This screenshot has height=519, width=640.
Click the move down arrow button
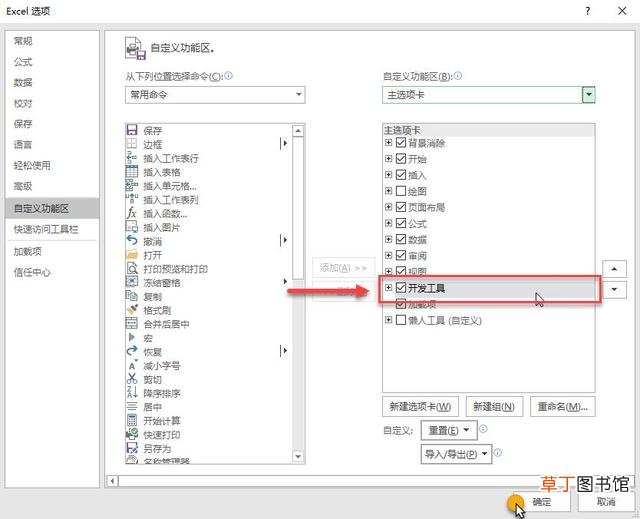click(614, 289)
